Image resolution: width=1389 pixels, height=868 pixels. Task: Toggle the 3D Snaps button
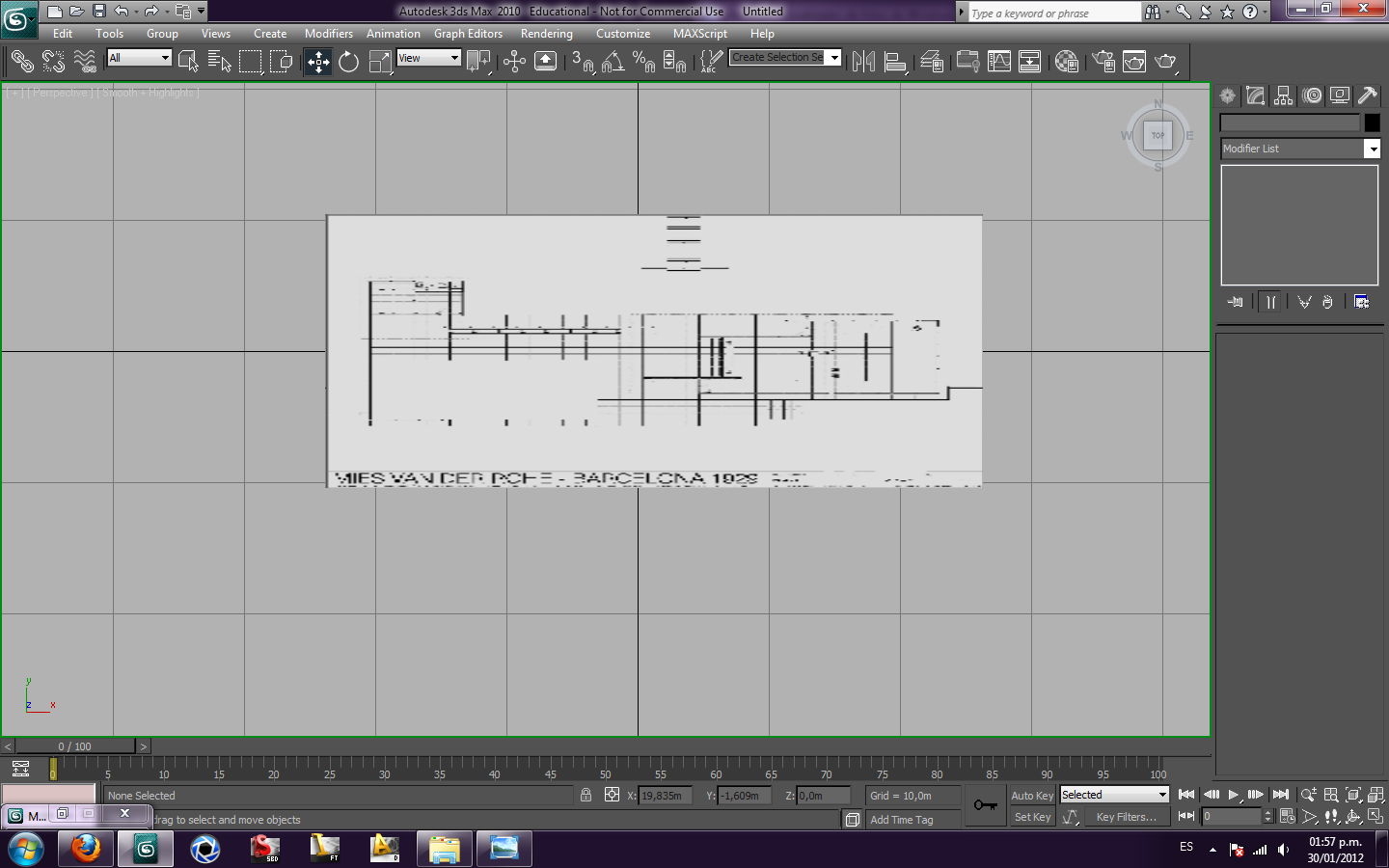point(582,62)
